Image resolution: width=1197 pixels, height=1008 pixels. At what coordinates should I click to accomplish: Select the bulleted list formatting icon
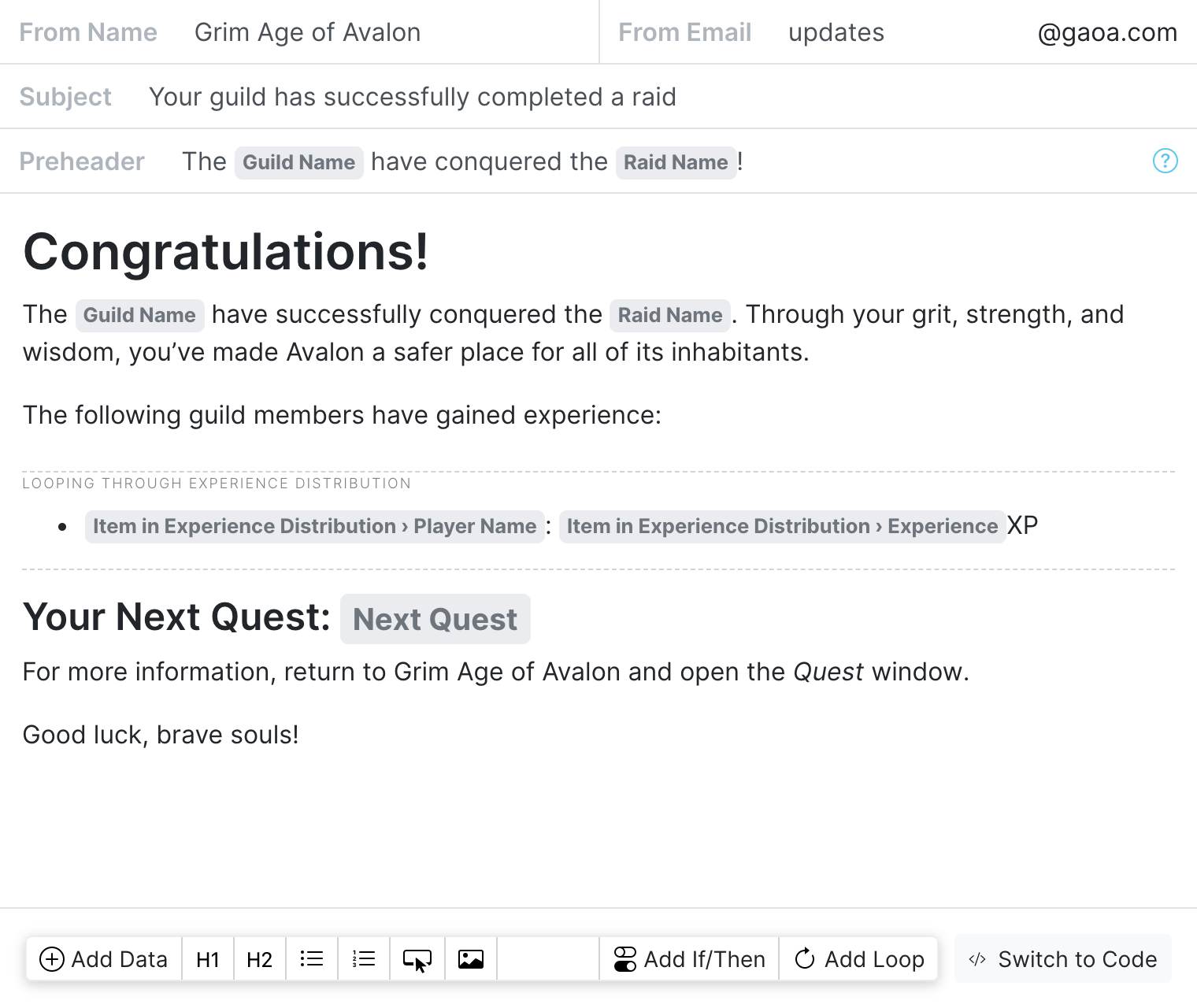click(x=312, y=959)
